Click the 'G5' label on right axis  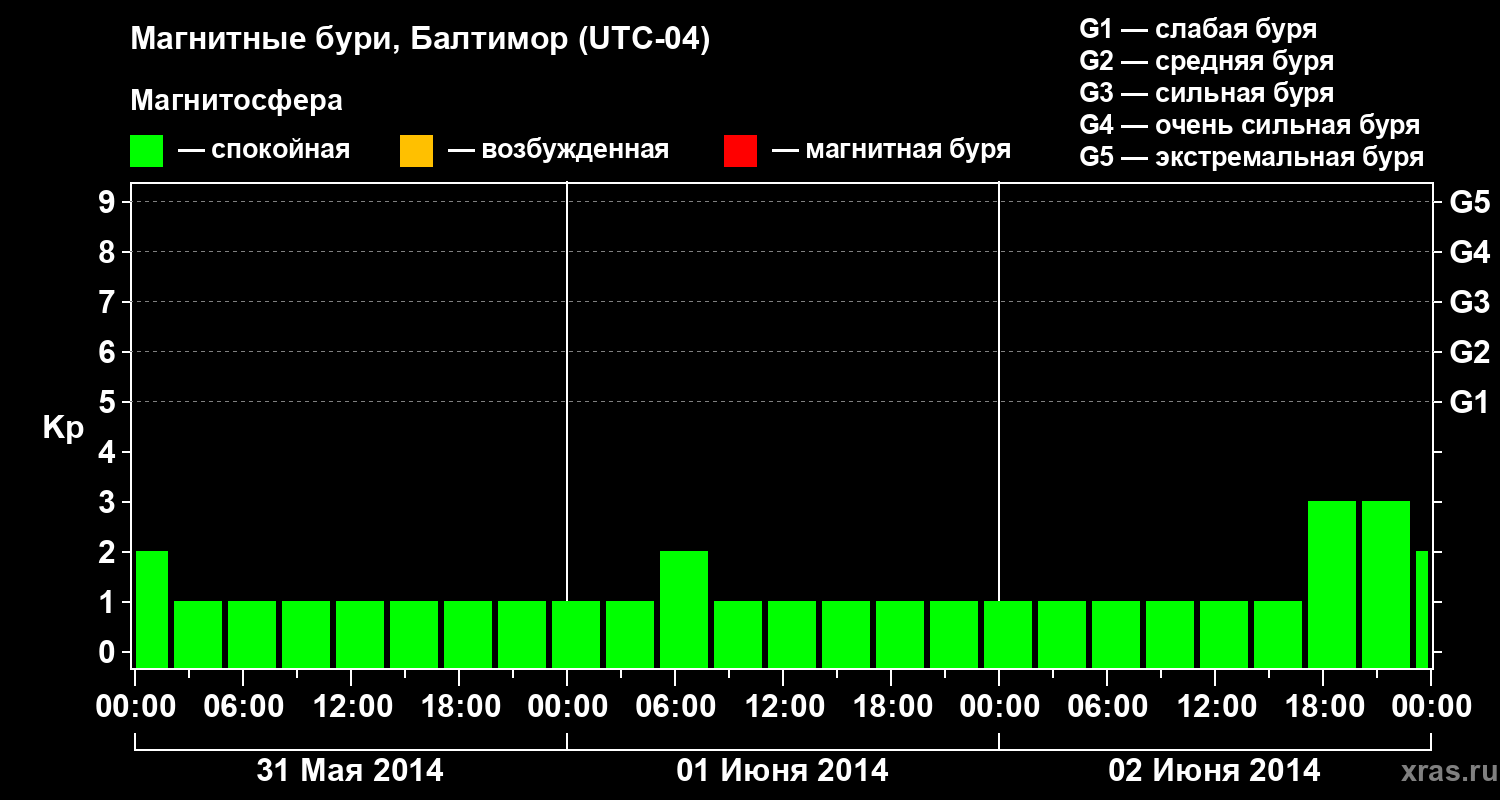[1469, 203]
